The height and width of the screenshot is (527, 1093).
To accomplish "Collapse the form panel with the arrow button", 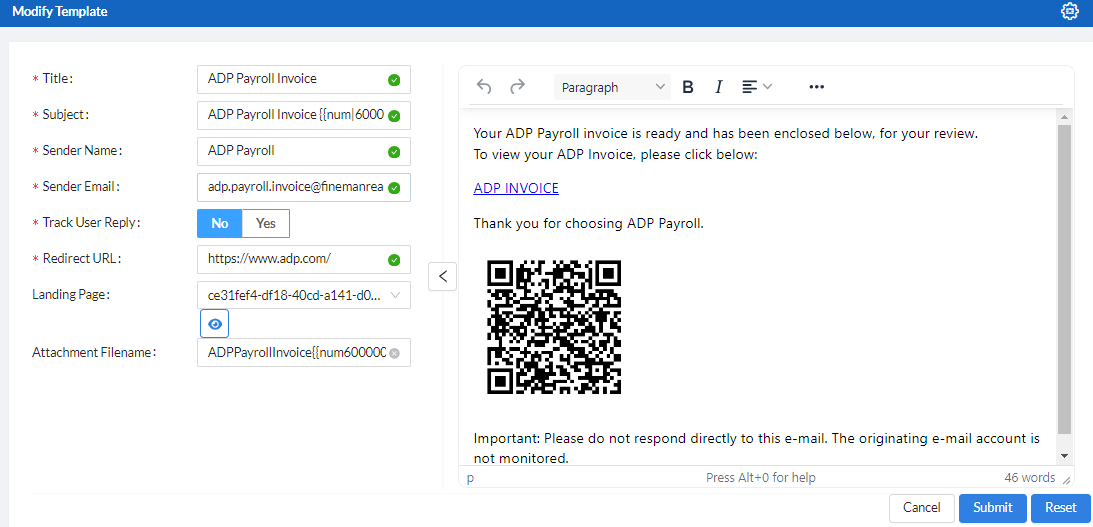I will point(443,276).
